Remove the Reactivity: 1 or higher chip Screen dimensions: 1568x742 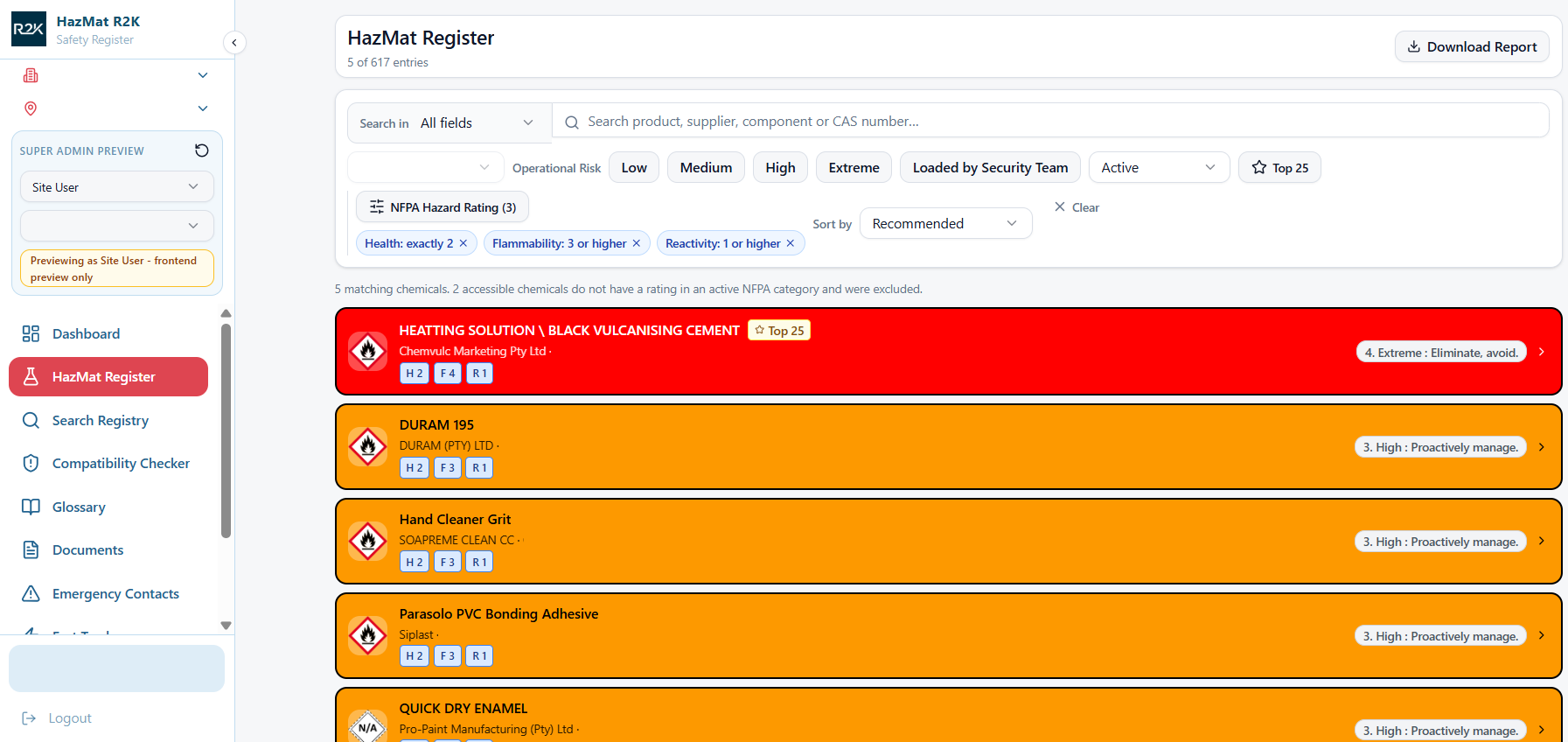click(x=791, y=243)
